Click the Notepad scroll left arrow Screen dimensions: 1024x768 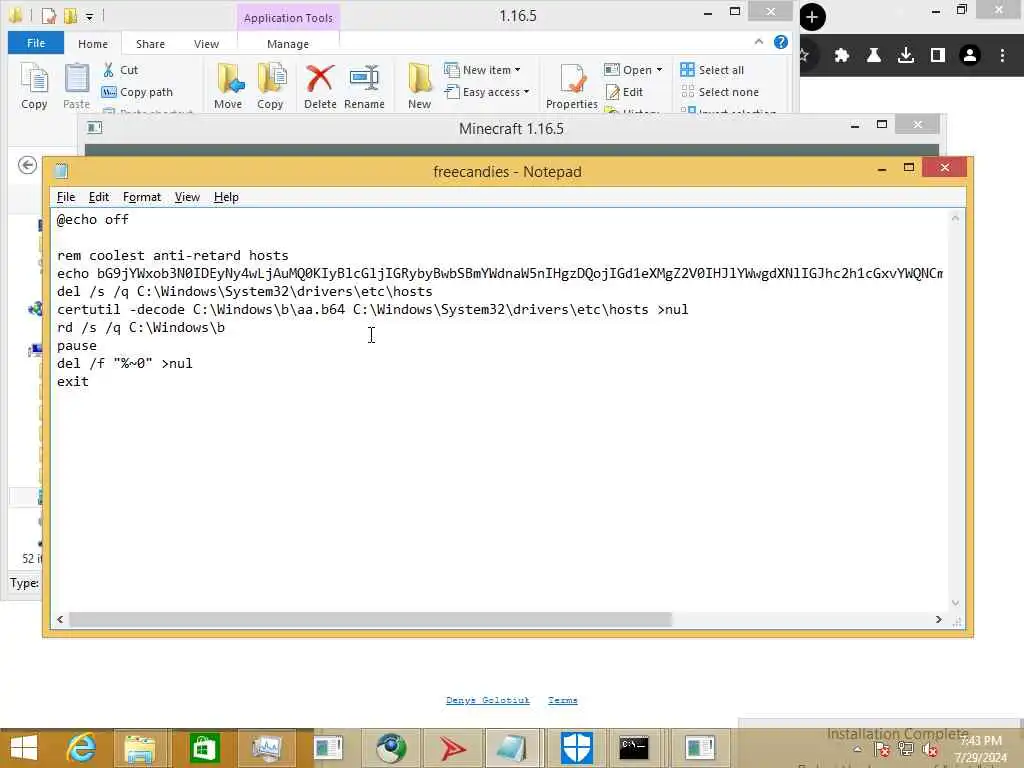point(60,619)
